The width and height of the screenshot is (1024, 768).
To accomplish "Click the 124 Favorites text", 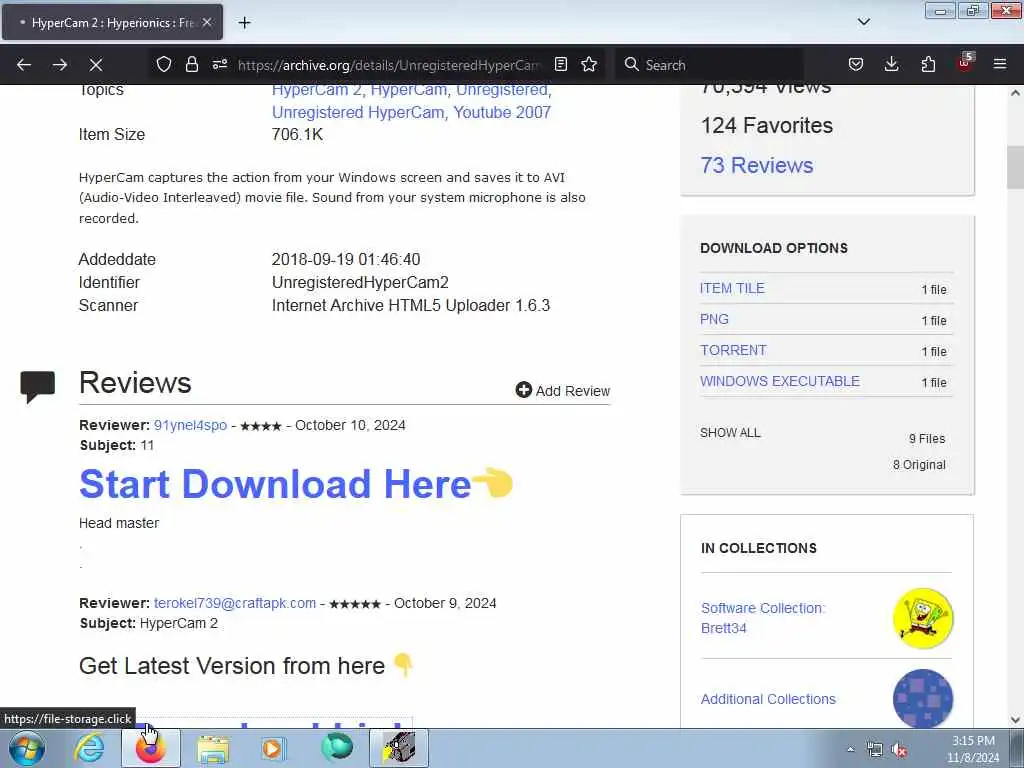I will coord(767,125).
